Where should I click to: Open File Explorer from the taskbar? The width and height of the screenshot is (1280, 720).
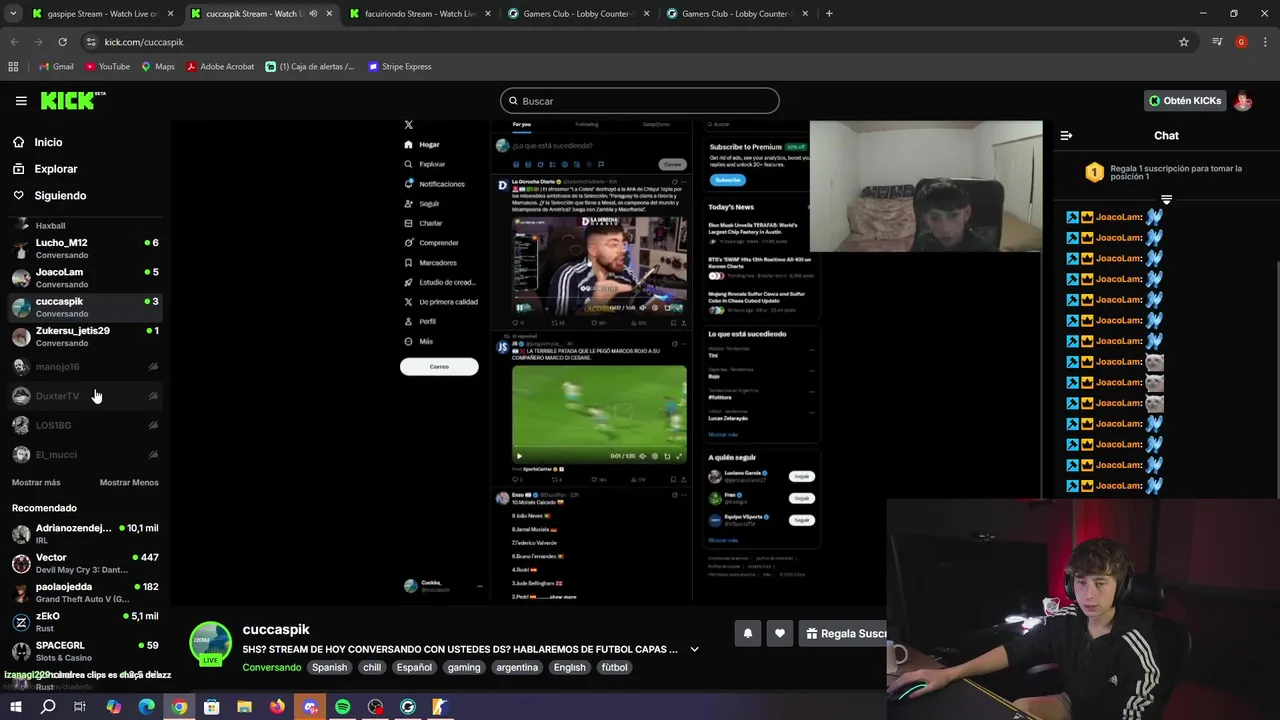pyautogui.click(x=244, y=707)
